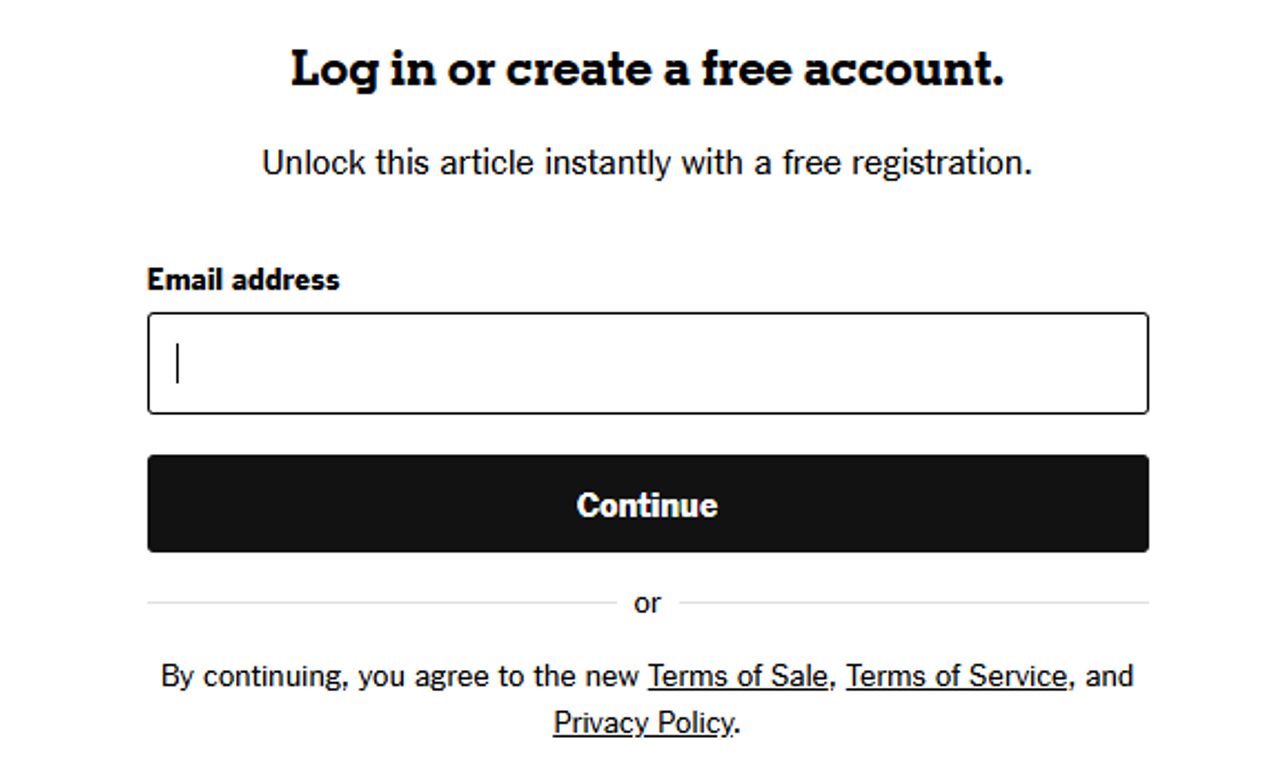Click the "or" divider text

click(647, 603)
